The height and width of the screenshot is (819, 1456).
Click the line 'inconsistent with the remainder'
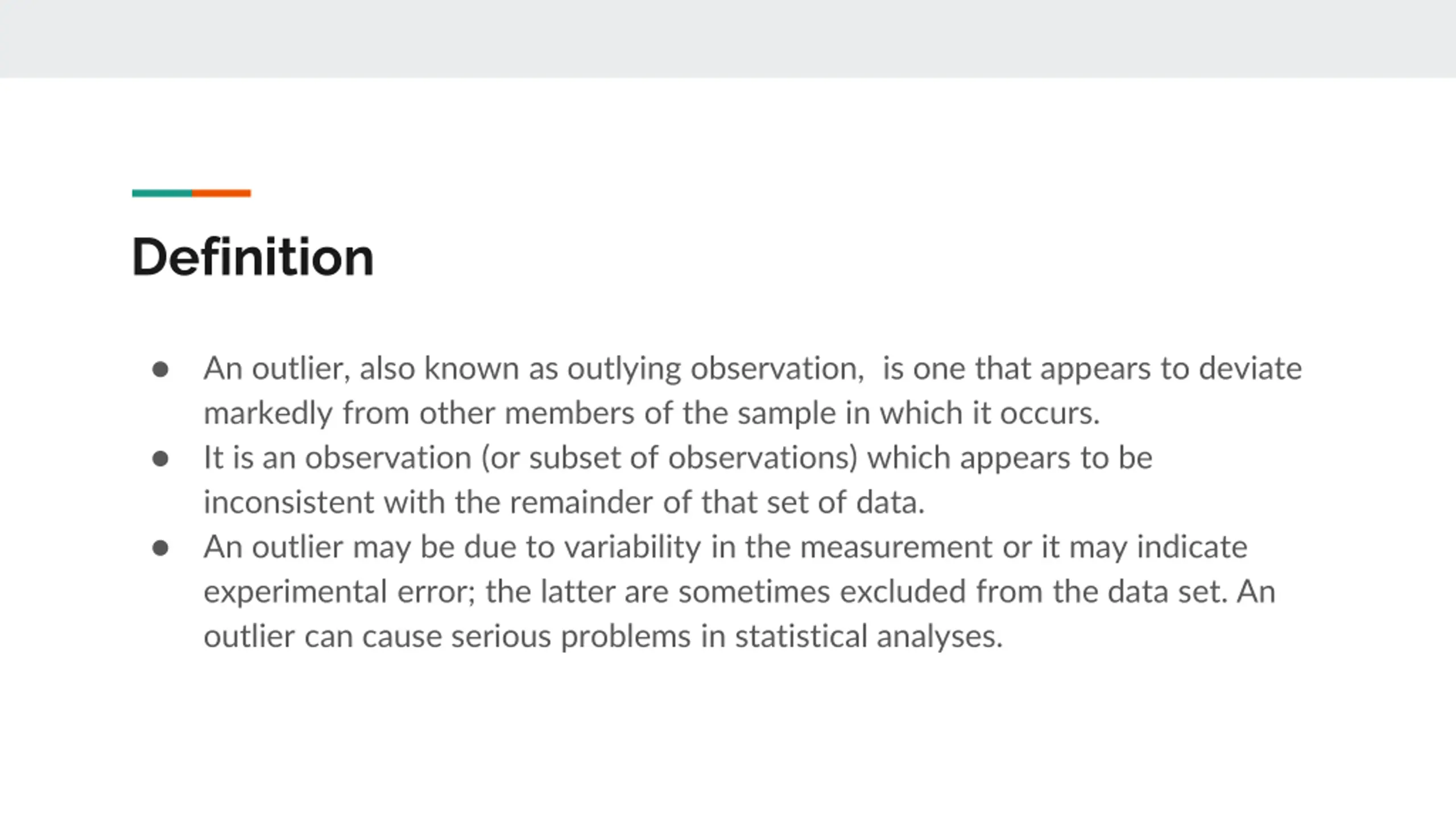564,502
